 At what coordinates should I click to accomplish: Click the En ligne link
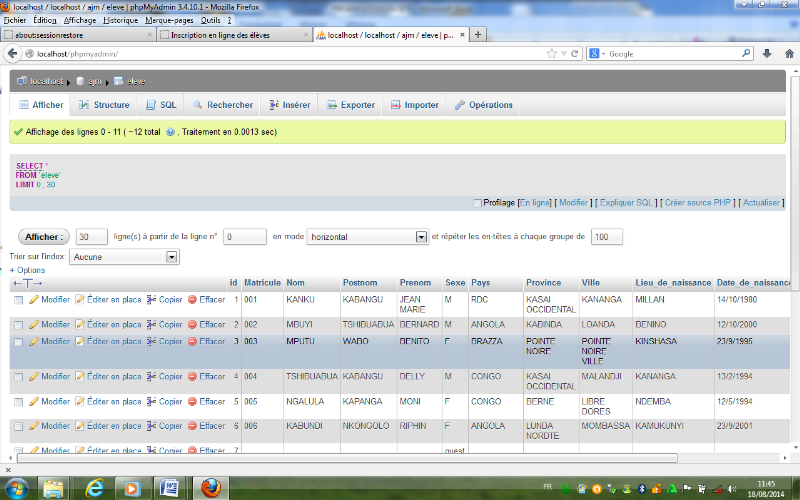[x=535, y=203]
